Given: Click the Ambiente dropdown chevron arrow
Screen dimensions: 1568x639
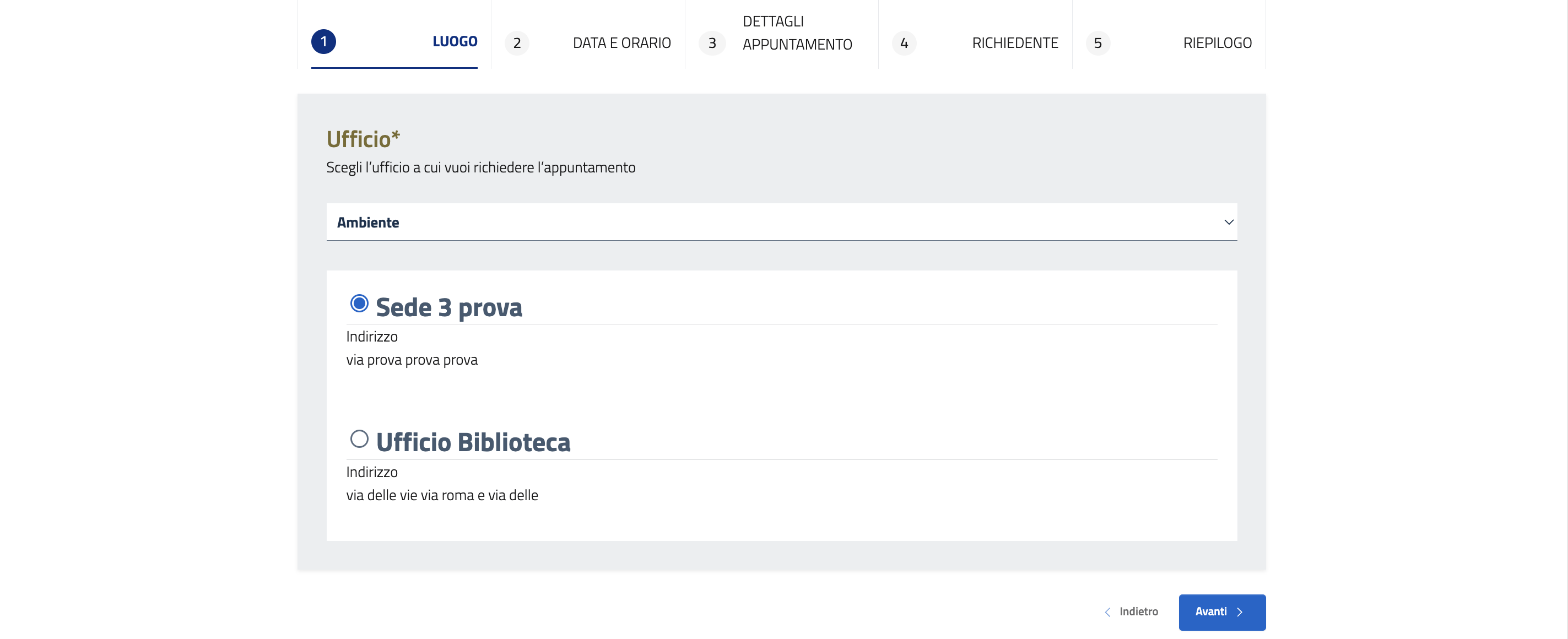Looking at the screenshot, I should [1229, 222].
